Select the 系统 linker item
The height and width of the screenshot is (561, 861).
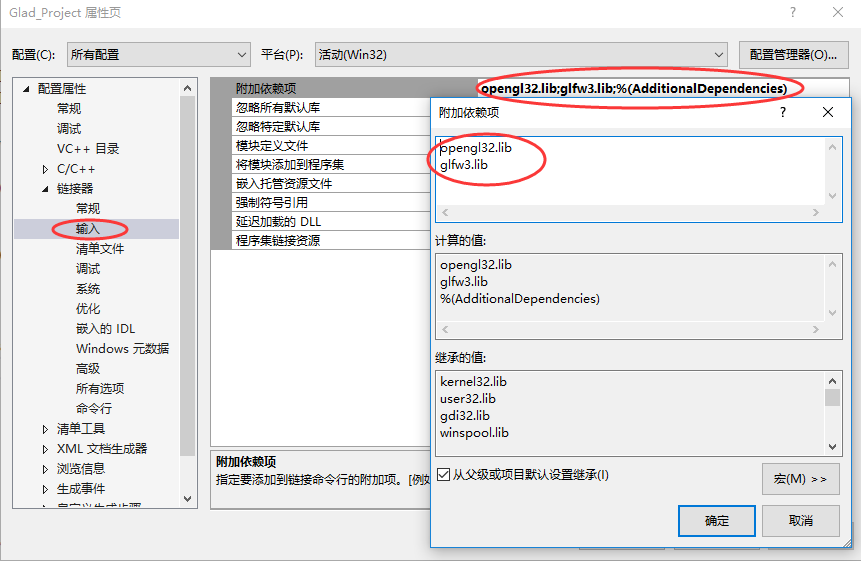(88, 289)
